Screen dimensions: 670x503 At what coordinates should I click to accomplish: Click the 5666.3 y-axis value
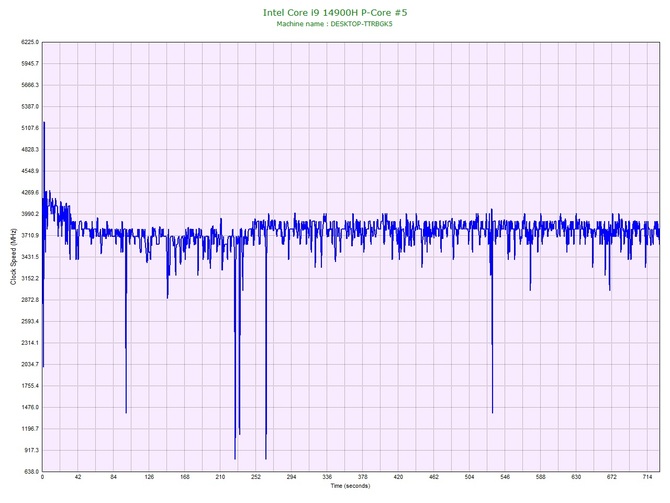click(x=30, y=85)
